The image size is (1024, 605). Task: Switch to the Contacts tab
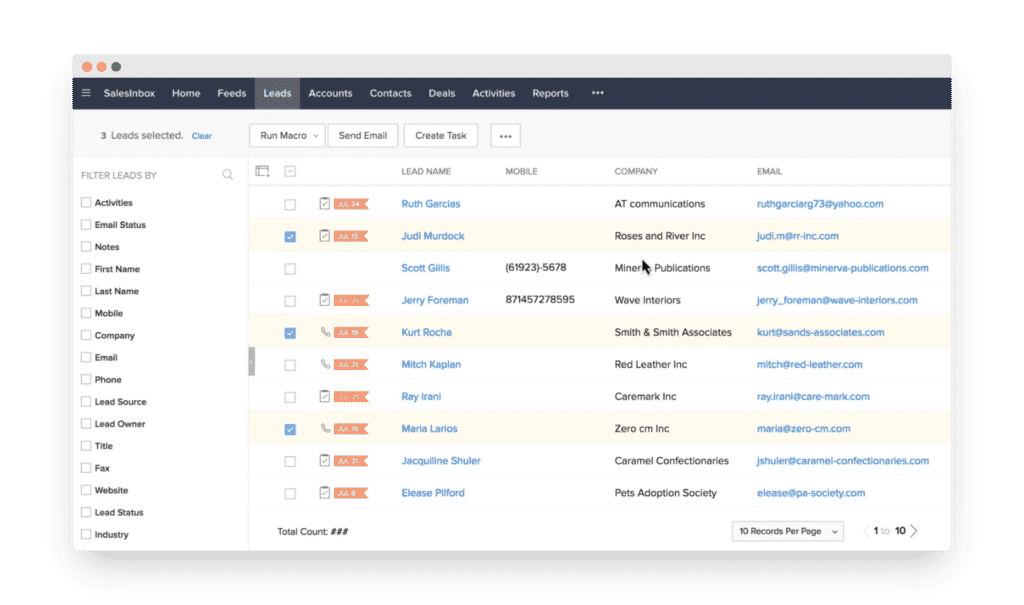[390, 93]
